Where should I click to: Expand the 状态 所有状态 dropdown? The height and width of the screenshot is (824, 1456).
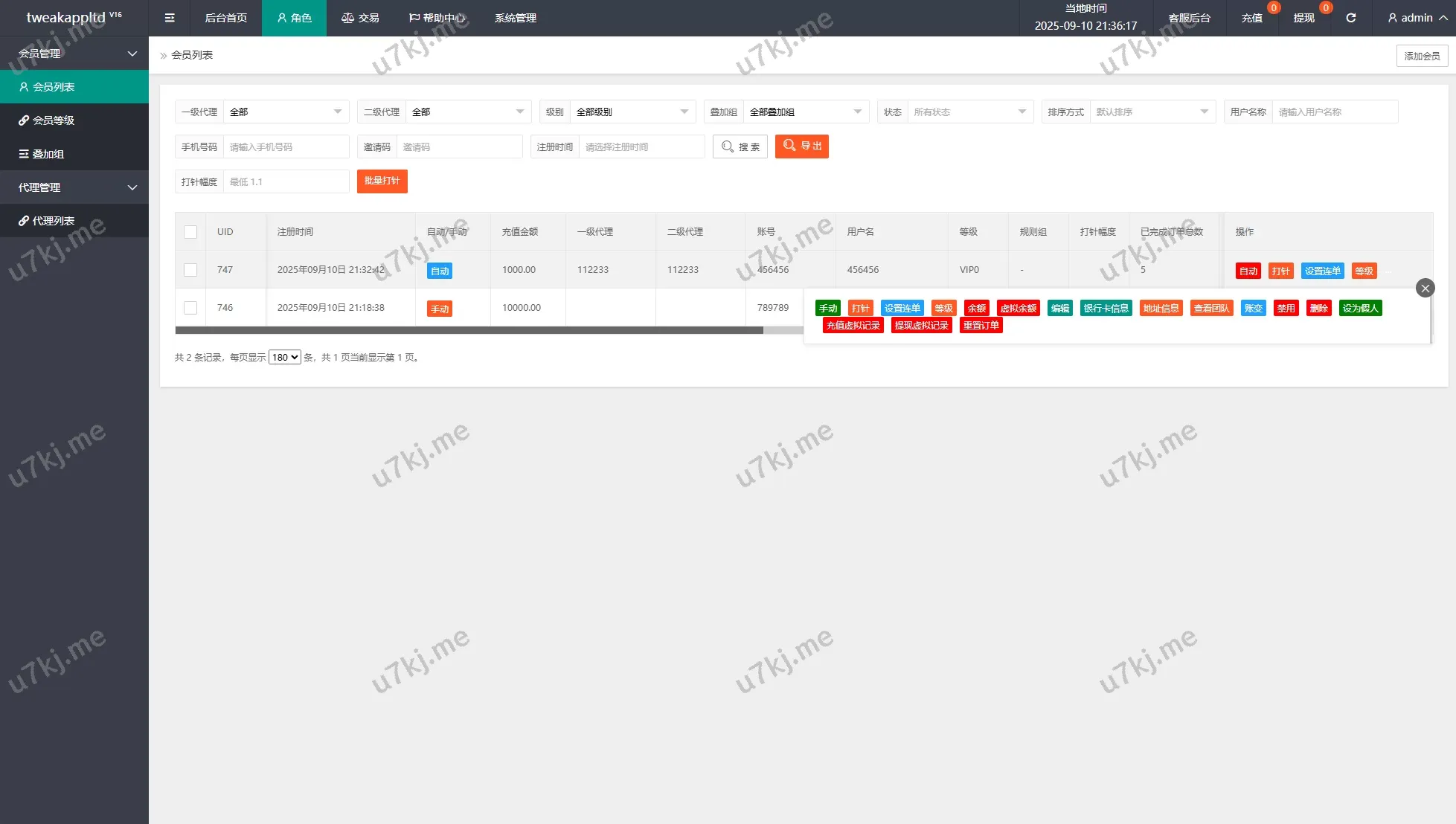pos(969,112)
